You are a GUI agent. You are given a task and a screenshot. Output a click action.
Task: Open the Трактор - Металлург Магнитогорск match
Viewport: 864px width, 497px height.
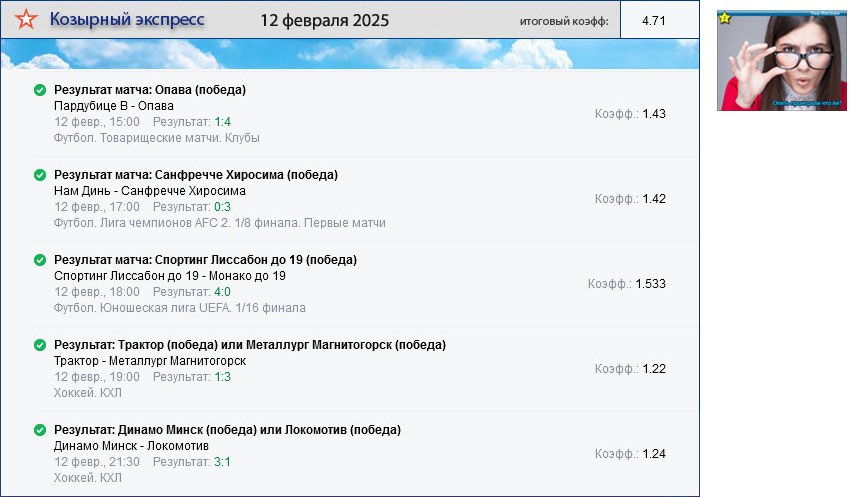click(x=149, y=361)
